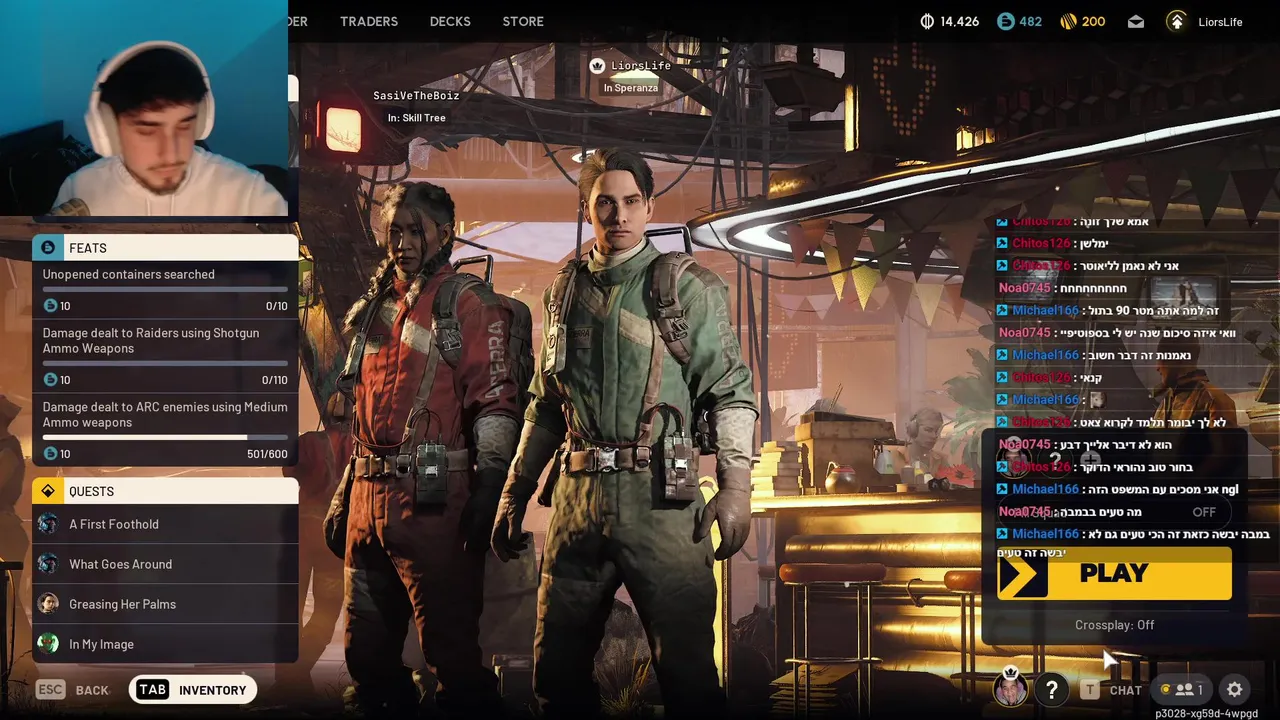This screenshot has width=1280, height=720.
Task: Click the plus invite icon behind chat overlay
Action: [1090, 459]
